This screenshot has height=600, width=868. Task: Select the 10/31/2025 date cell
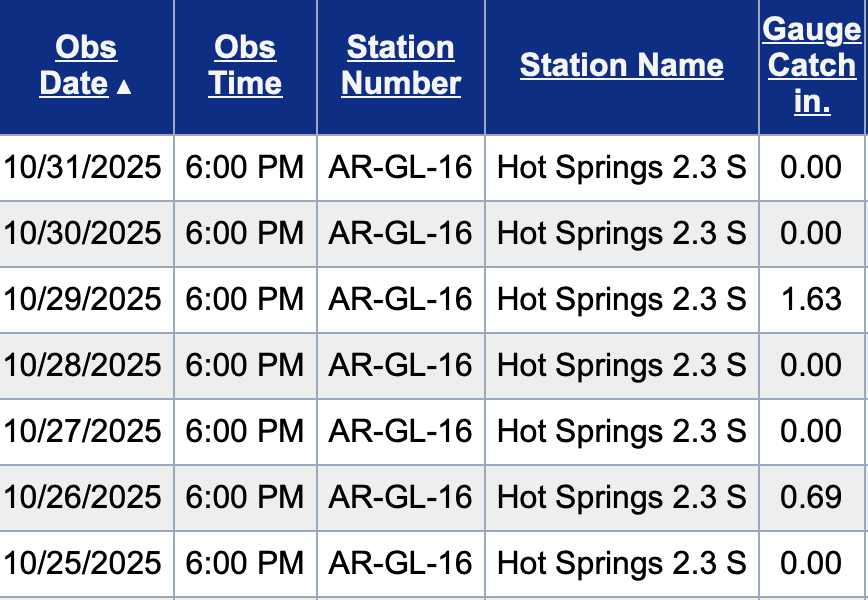(x=82, y=167)
